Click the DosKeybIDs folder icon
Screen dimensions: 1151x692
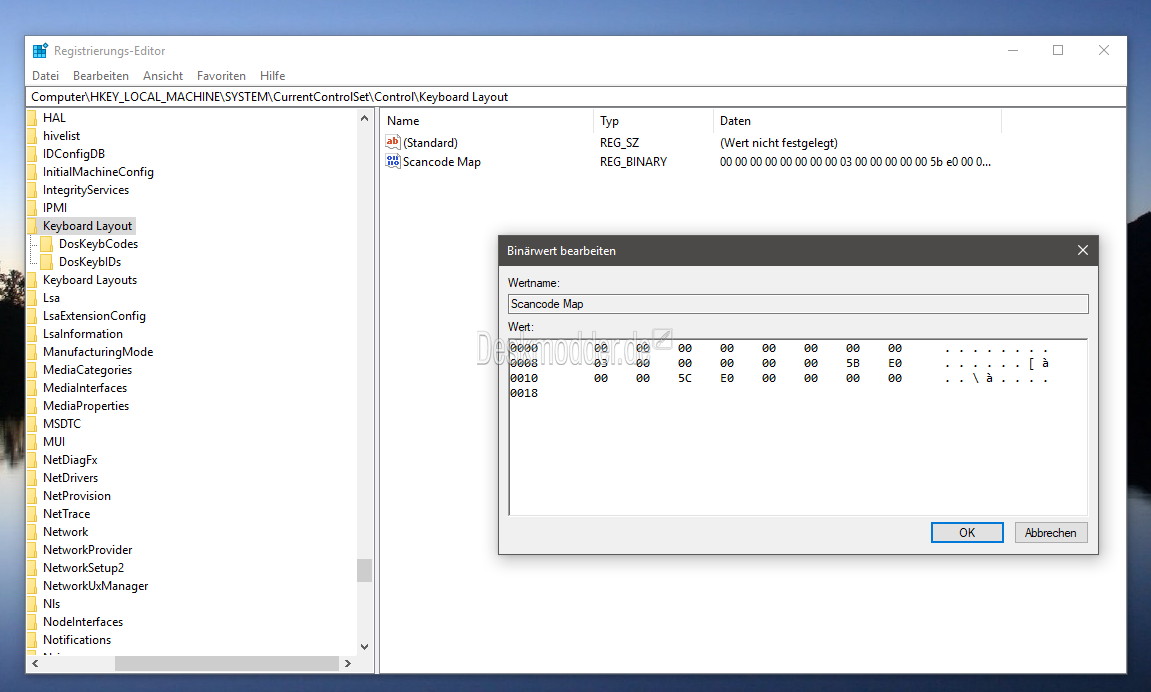[47, 262]
